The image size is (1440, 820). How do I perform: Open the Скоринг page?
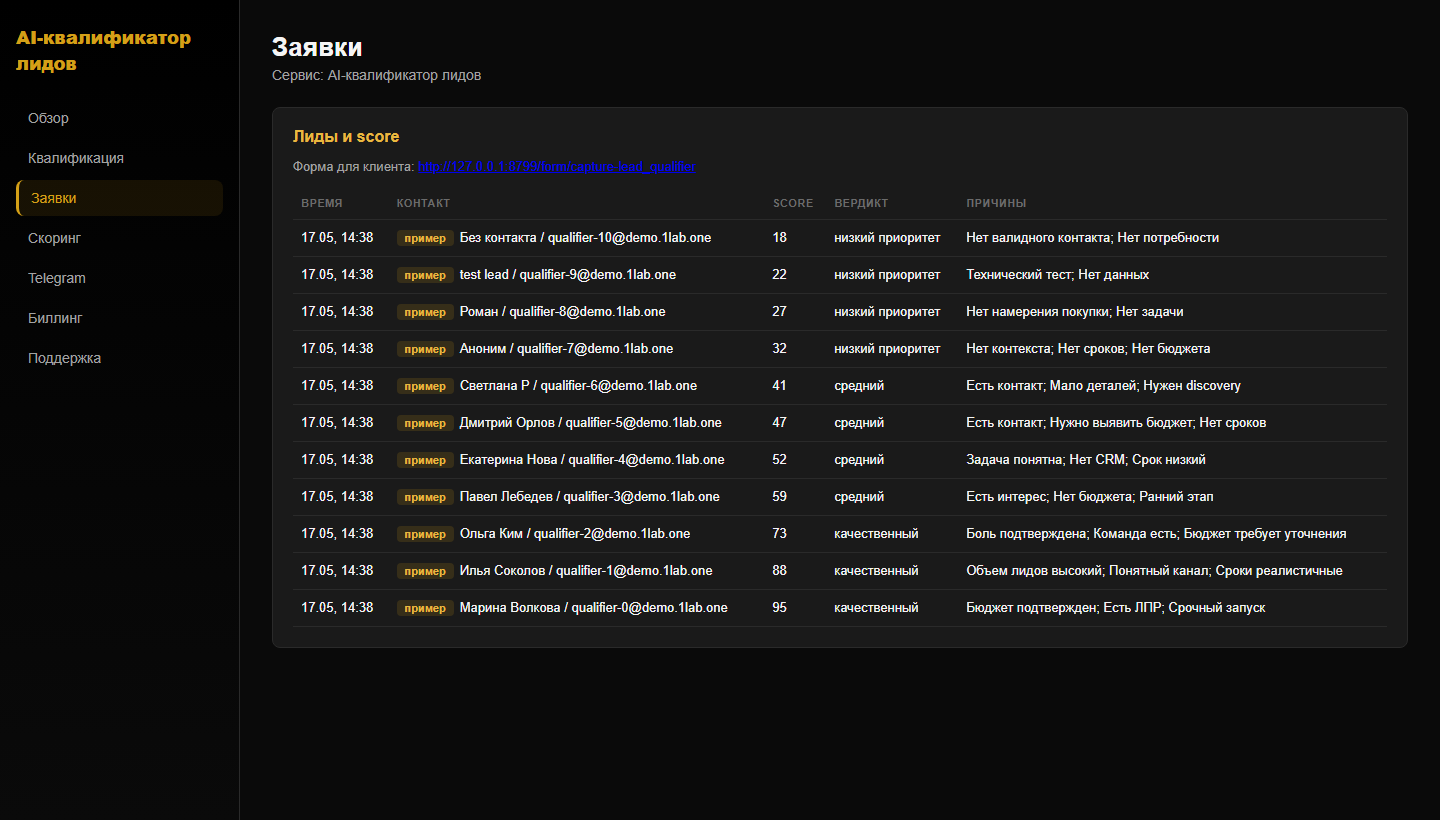point(119,238)
